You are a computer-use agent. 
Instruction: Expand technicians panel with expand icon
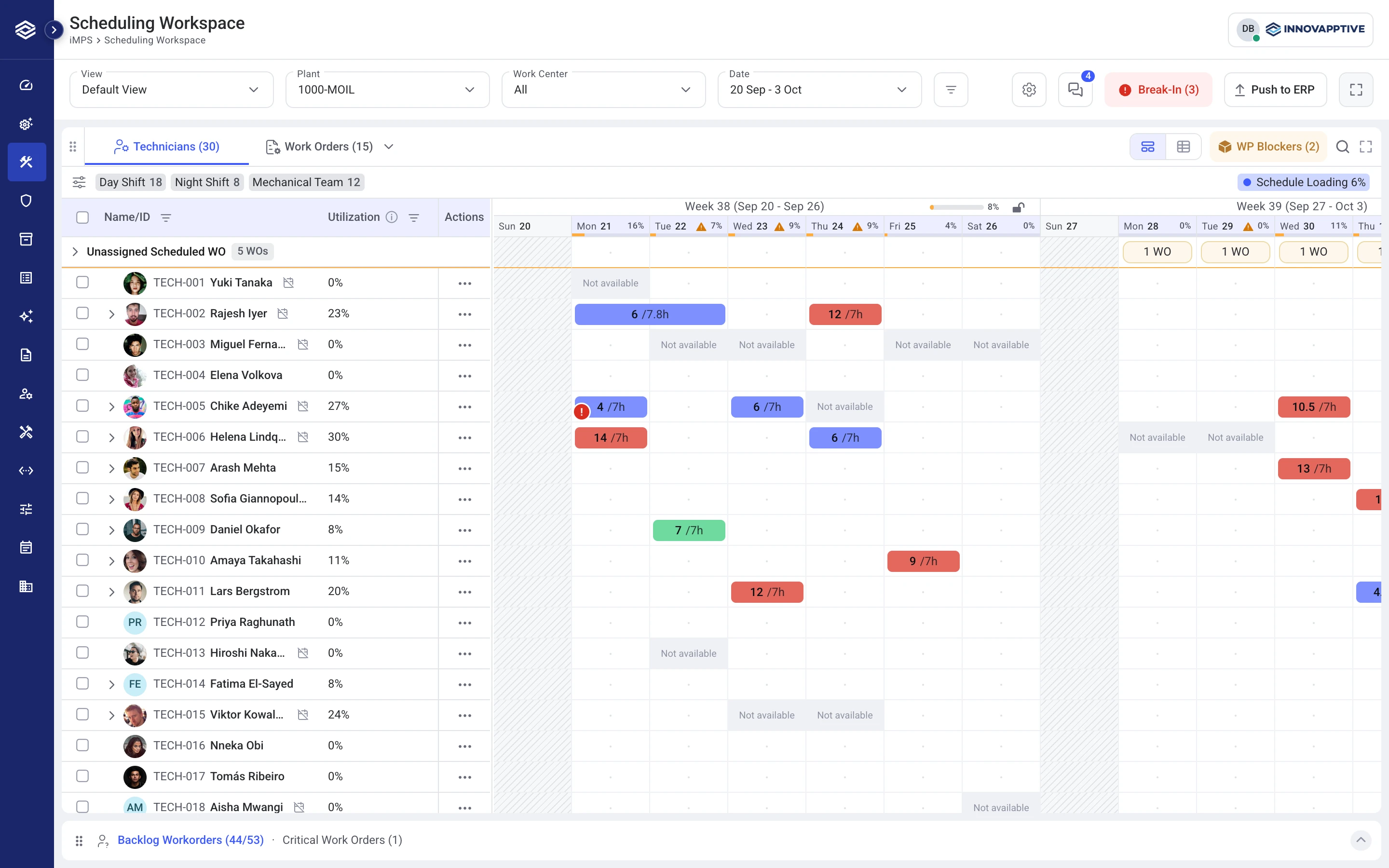click(1366, 147)
